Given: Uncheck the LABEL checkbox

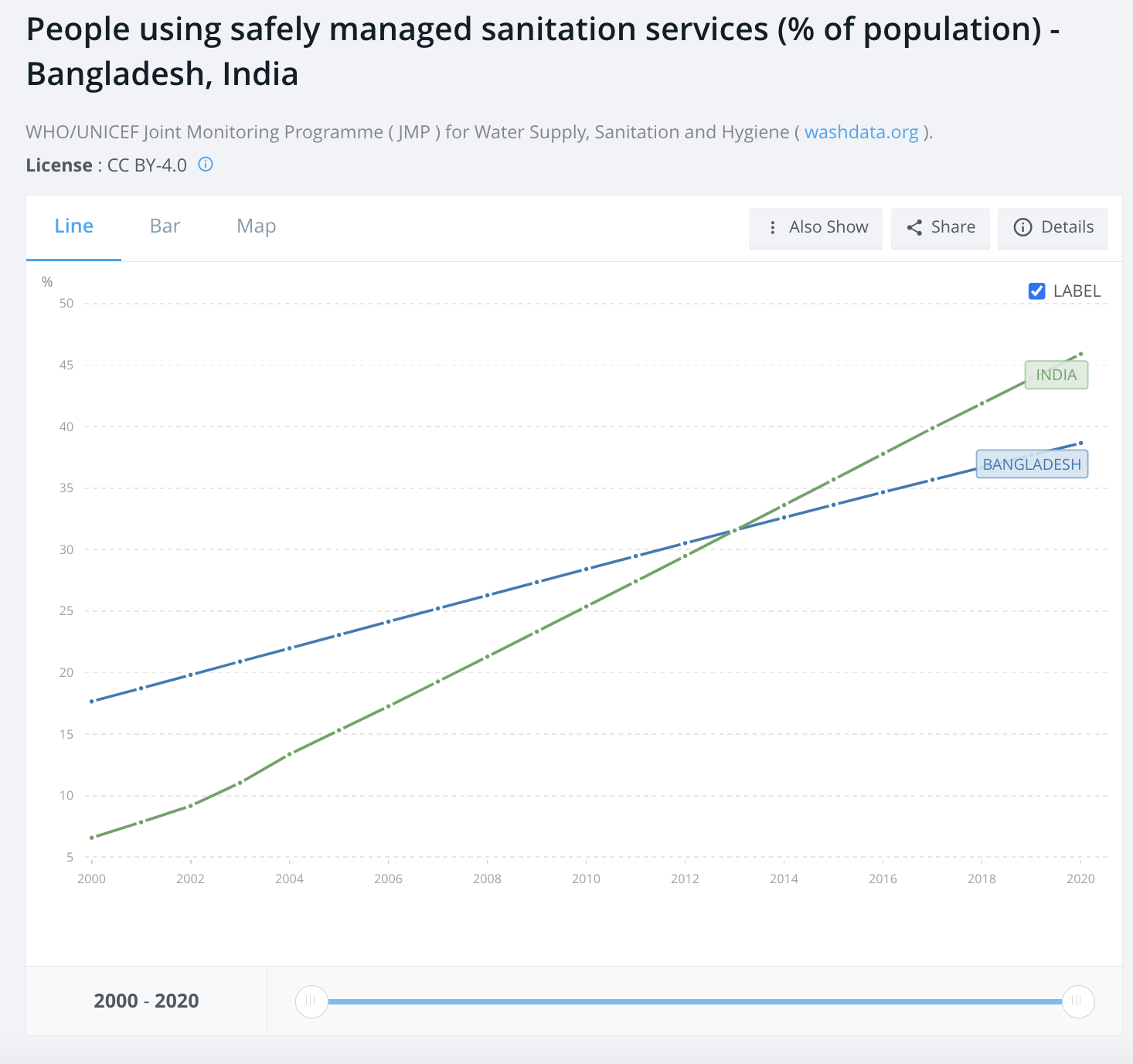Looking at the screenshot, I should pos(1037,291).
